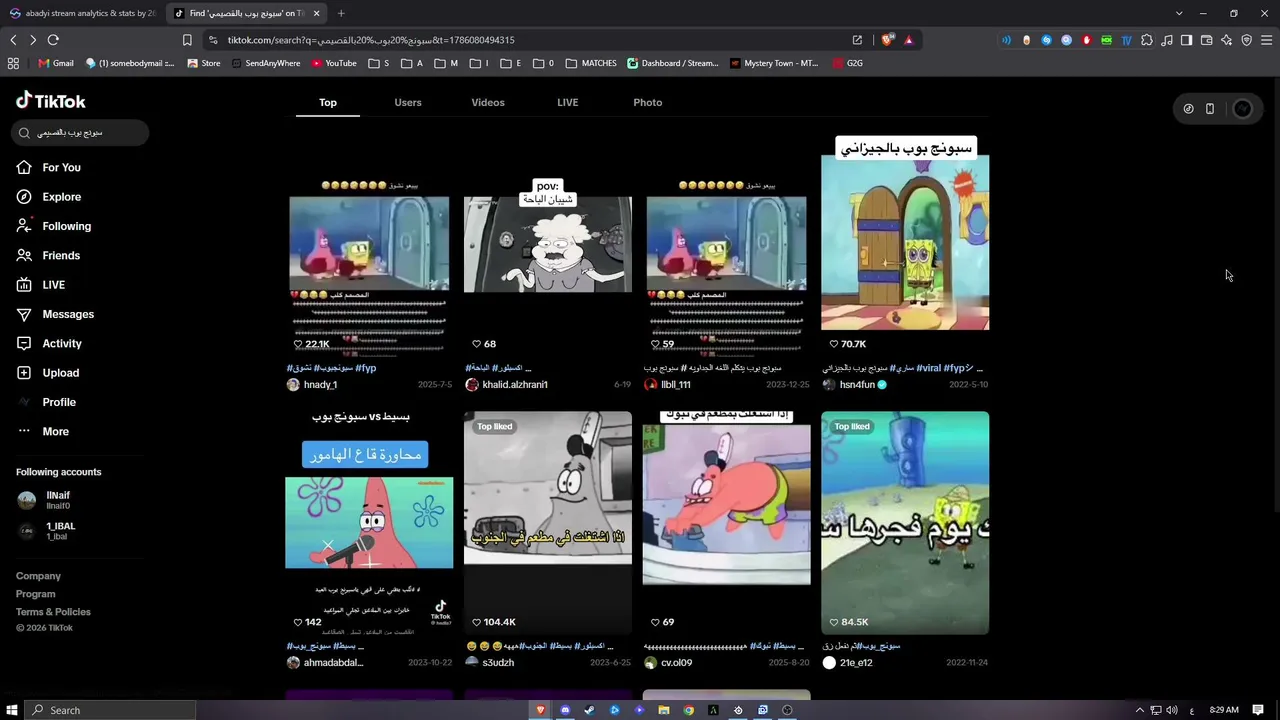Open the TikTok coin icon in header
The width and height of the screenshot is (1280, 720).
pos(1188,109)
